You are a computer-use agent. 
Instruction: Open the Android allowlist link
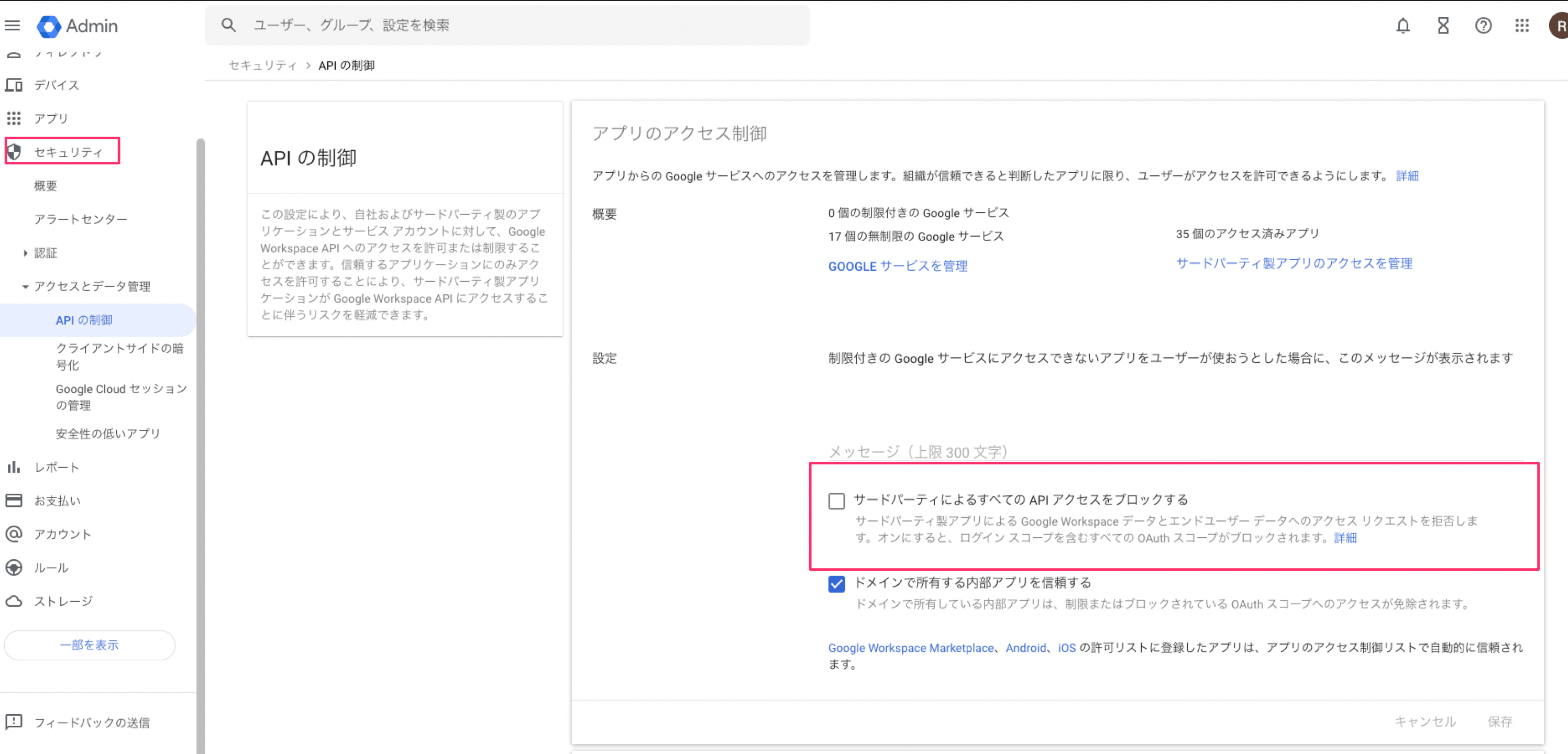click(x=1025, y=648)
